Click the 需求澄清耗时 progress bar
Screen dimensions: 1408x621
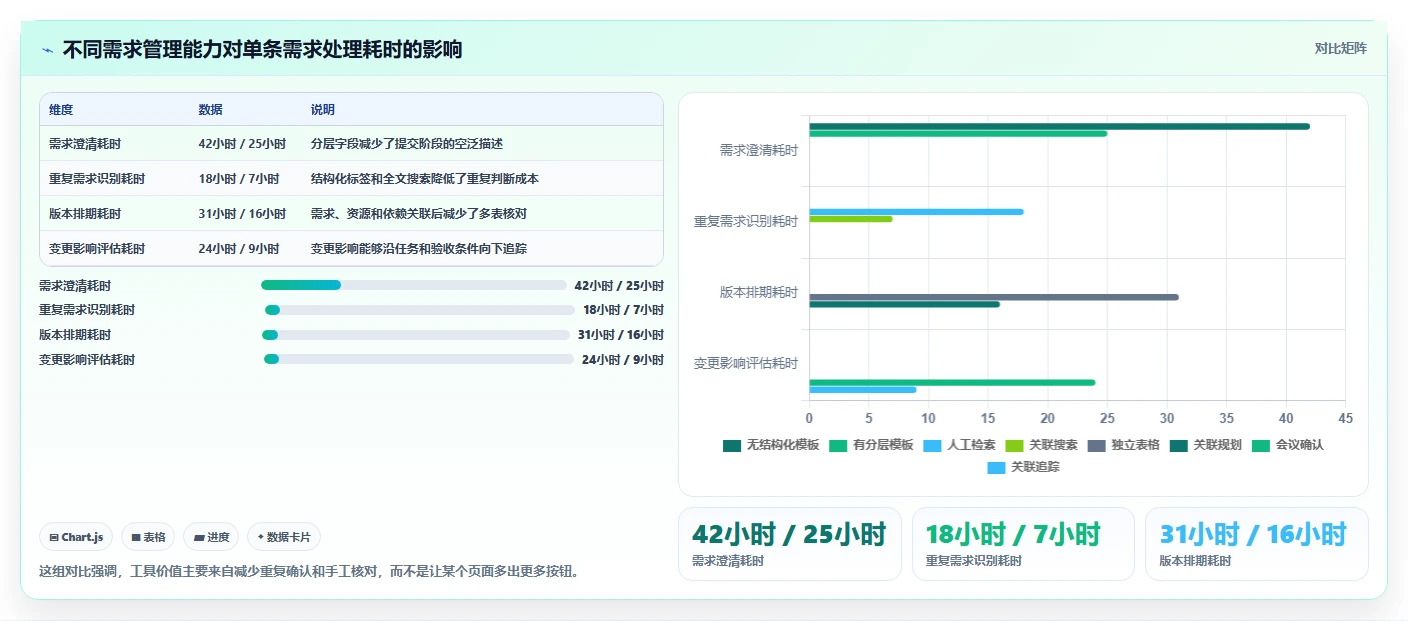[x=414, y=285]
